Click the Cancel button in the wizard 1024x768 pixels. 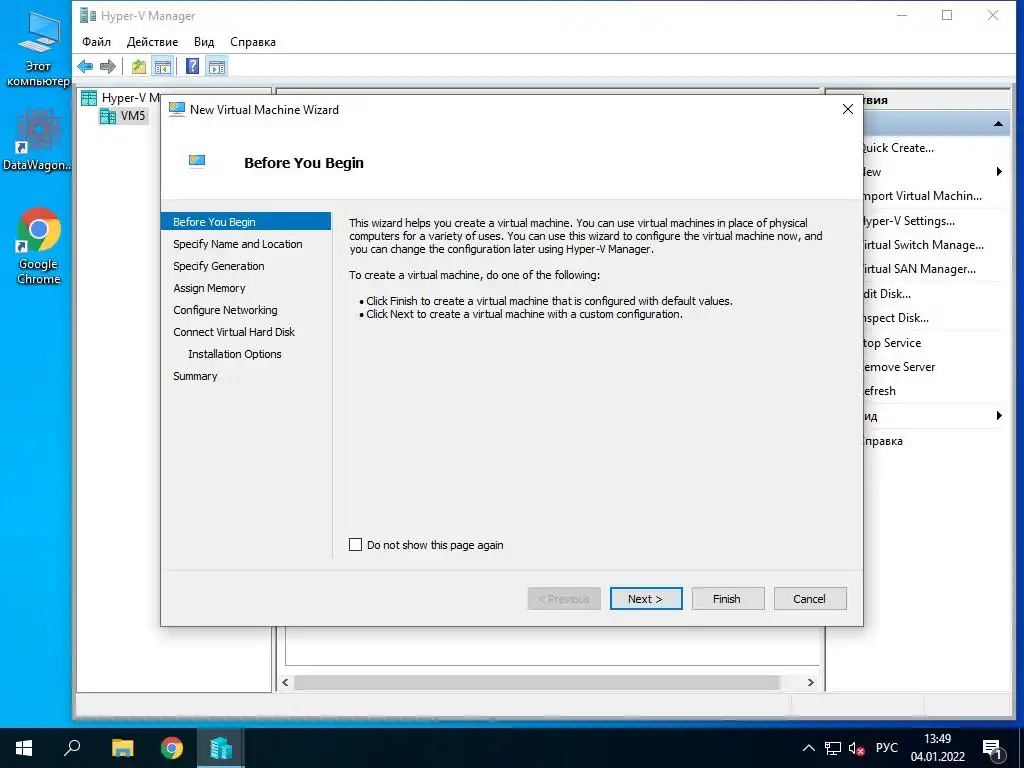coord(810,599)
